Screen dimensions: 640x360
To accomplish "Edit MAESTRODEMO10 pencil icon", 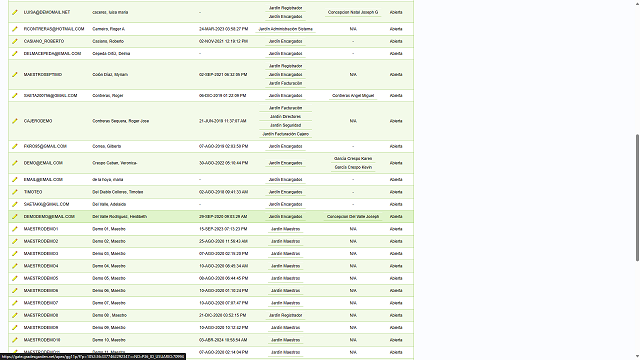I will tap(15, 340).
